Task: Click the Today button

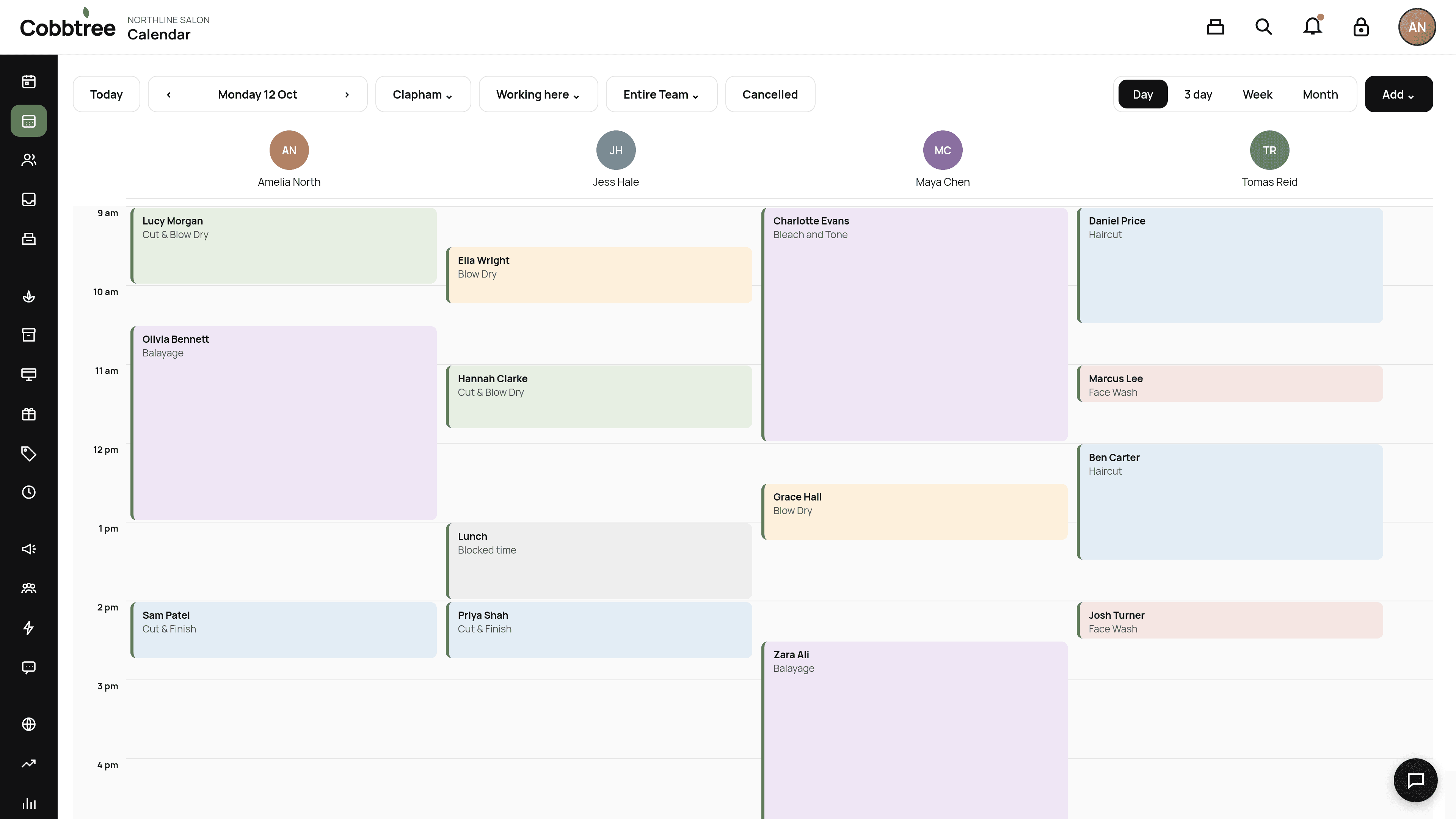Action: [106, 94]
